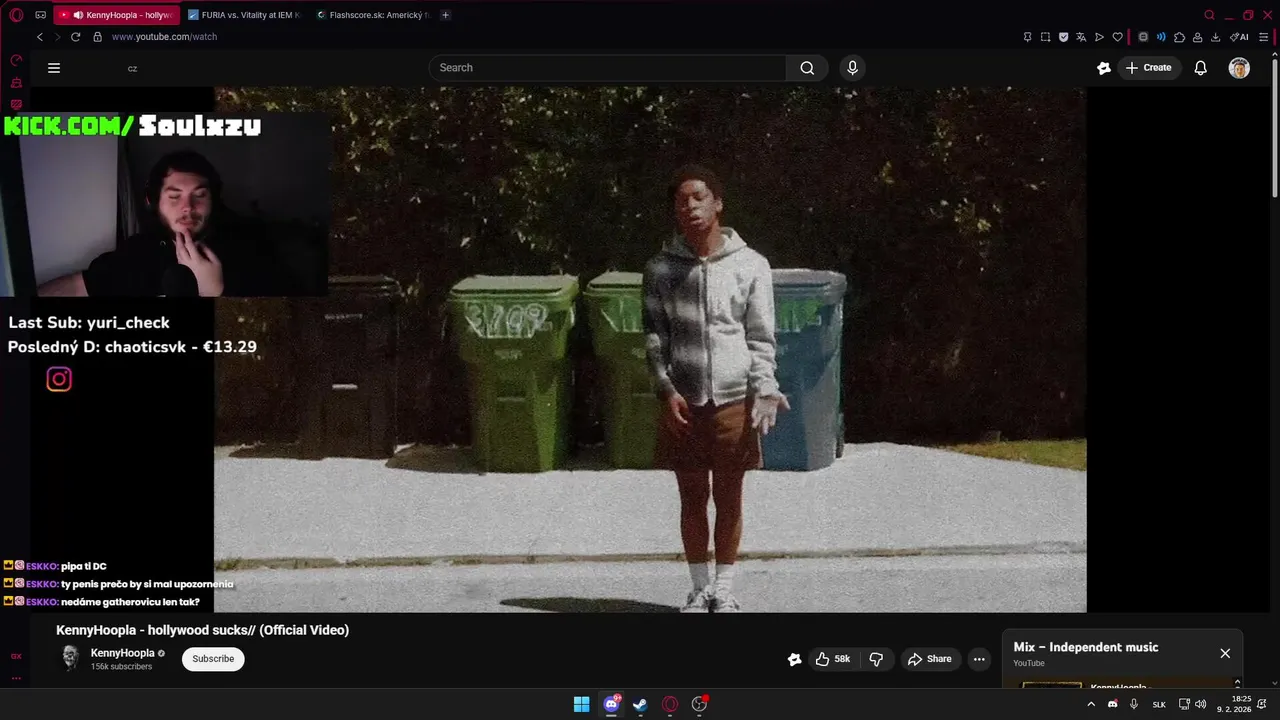
Task: Start voice search with microphone
Action: 852,68
